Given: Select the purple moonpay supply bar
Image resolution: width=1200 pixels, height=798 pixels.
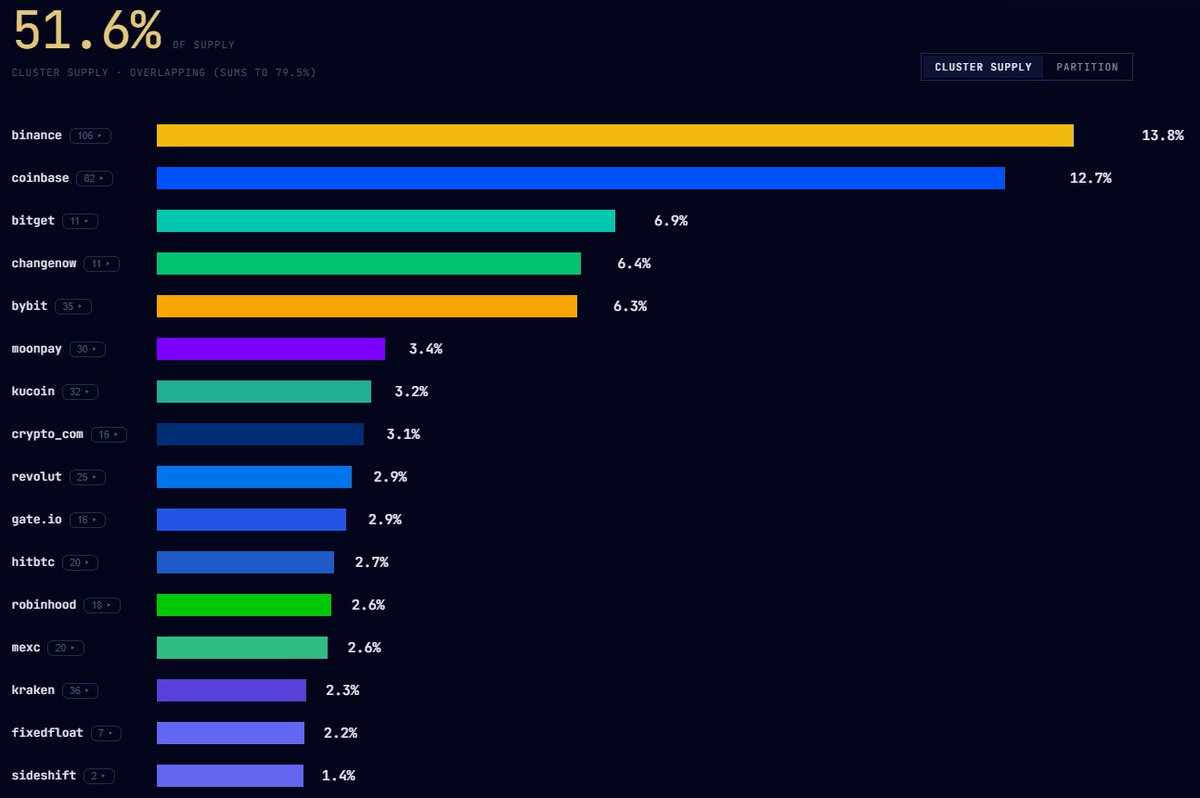Looking at the screenshot, I should 271,349.
